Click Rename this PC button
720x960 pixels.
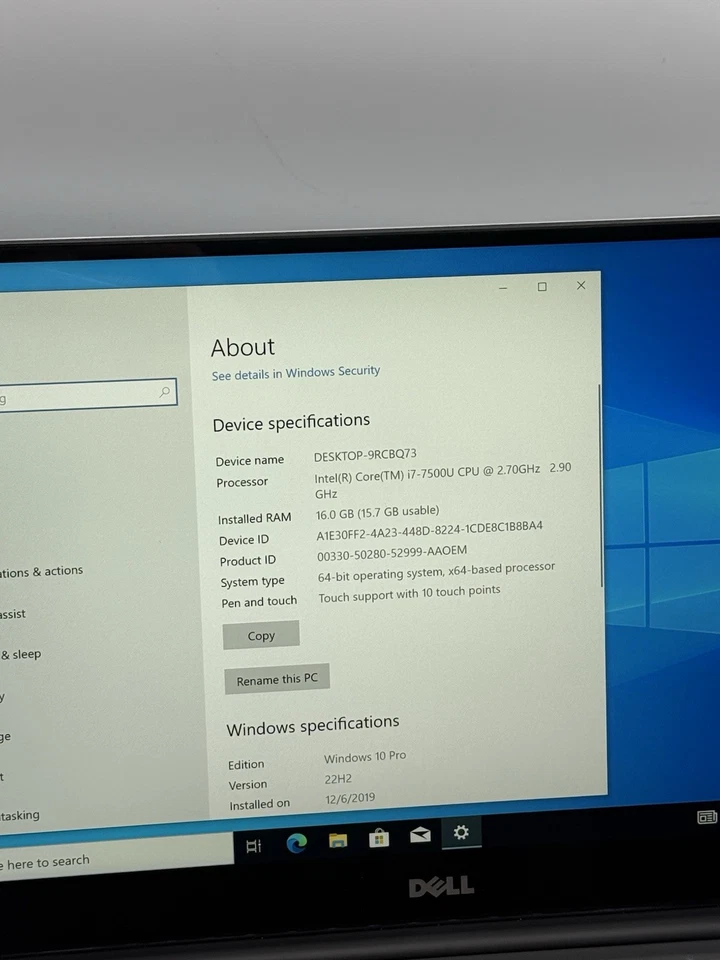pos(277,679)
